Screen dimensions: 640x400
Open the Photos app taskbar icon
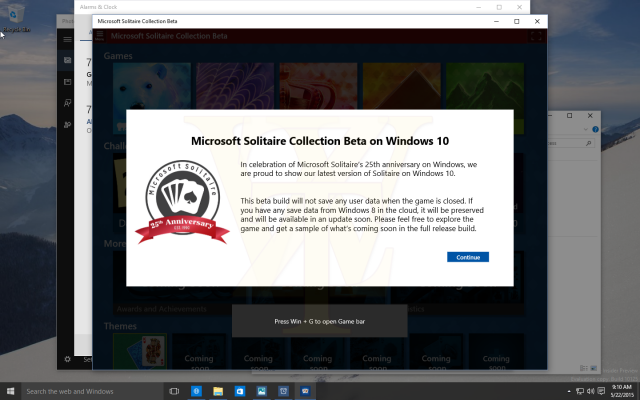coord(262,391)
